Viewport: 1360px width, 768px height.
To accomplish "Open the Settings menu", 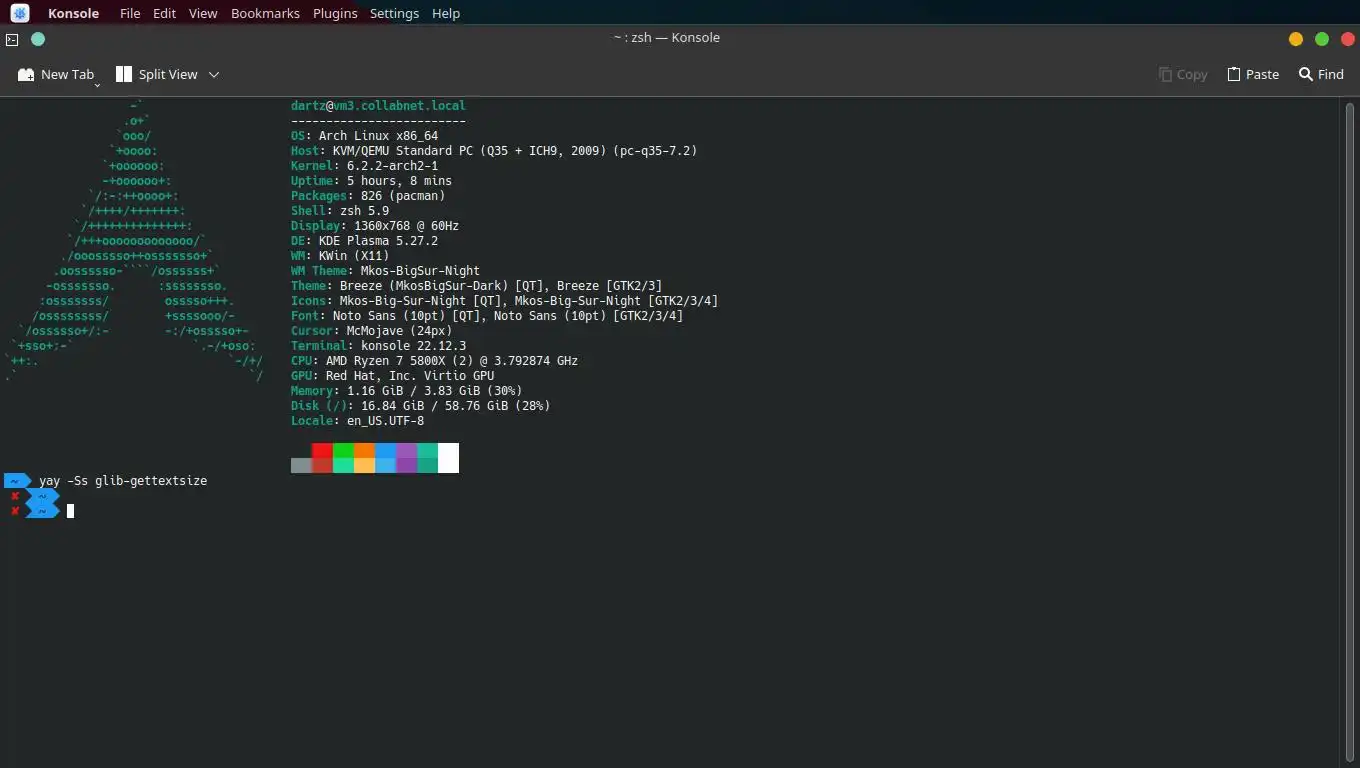I will coord(394,13).
